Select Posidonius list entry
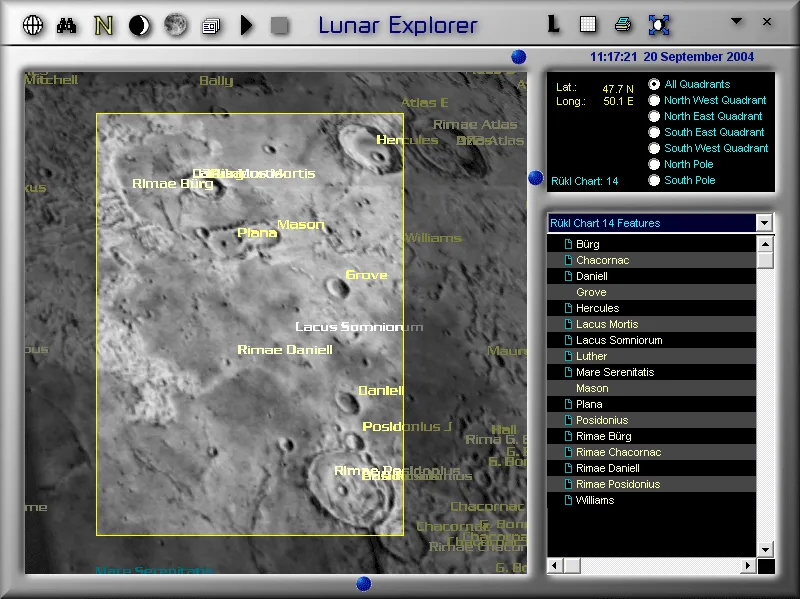 tap(652, 420)
